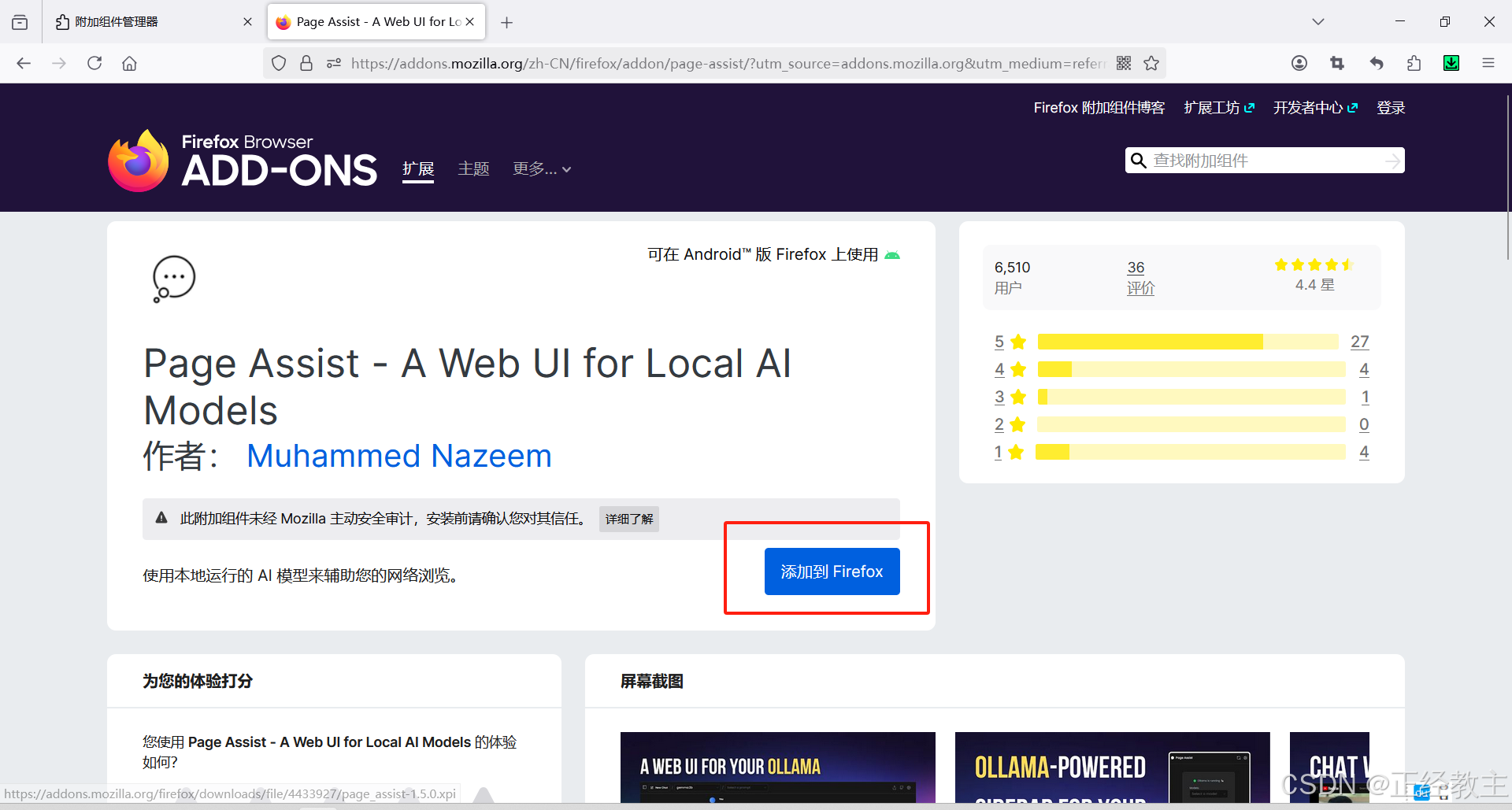The image size is (1512, 810).
Task: Click the browser forward arrow
Action: pos(59,63)
